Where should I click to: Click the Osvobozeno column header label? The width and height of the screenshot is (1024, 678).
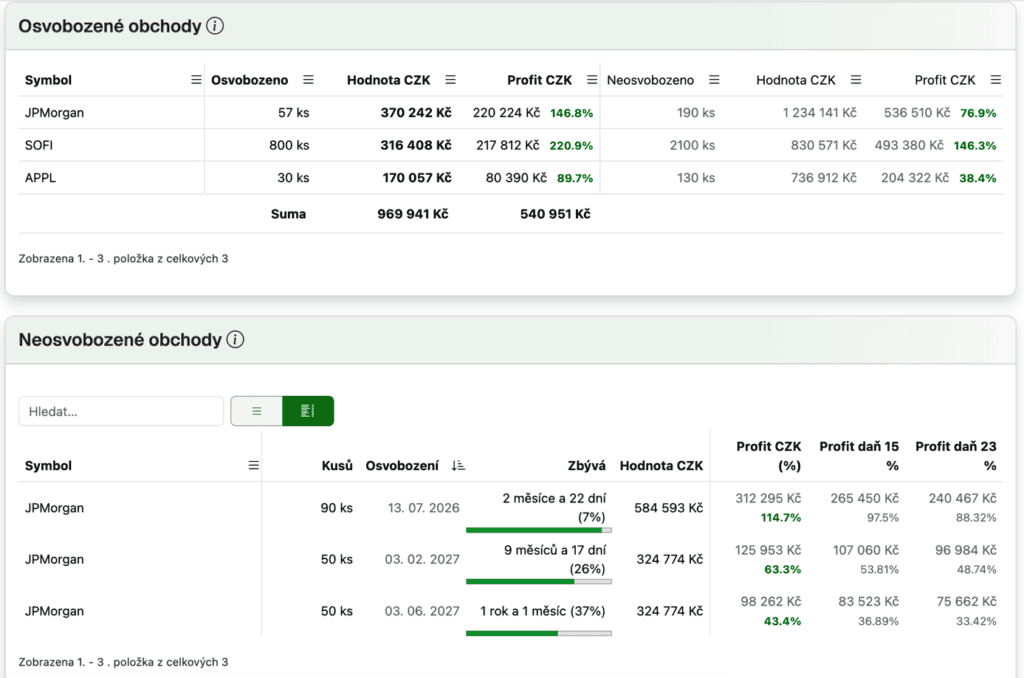click(250, 80)
